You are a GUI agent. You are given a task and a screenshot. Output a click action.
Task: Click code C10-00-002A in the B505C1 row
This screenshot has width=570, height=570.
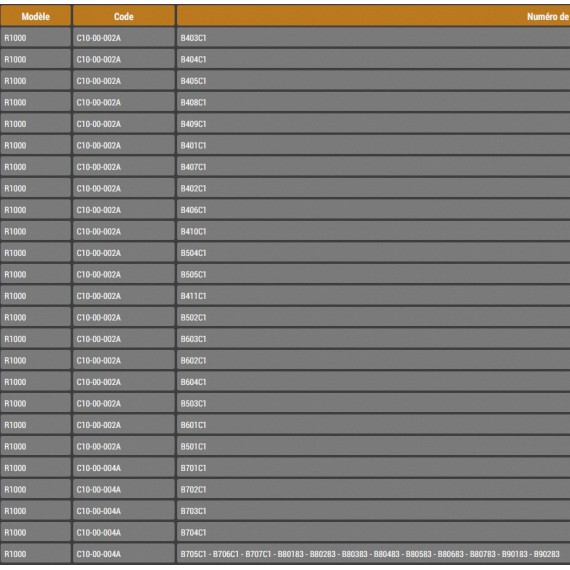coord(99,274)
